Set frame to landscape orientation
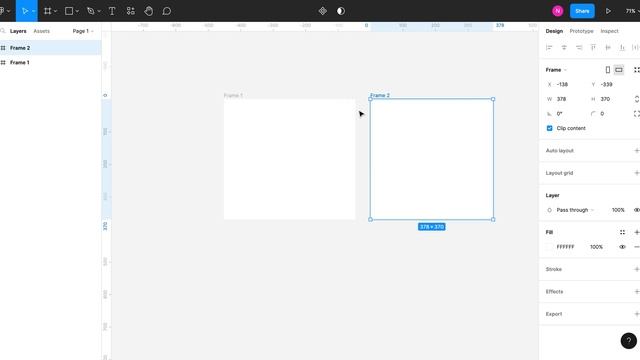This screenshot has height=360, width=640. pyautogui.click(x=619, y=70)
